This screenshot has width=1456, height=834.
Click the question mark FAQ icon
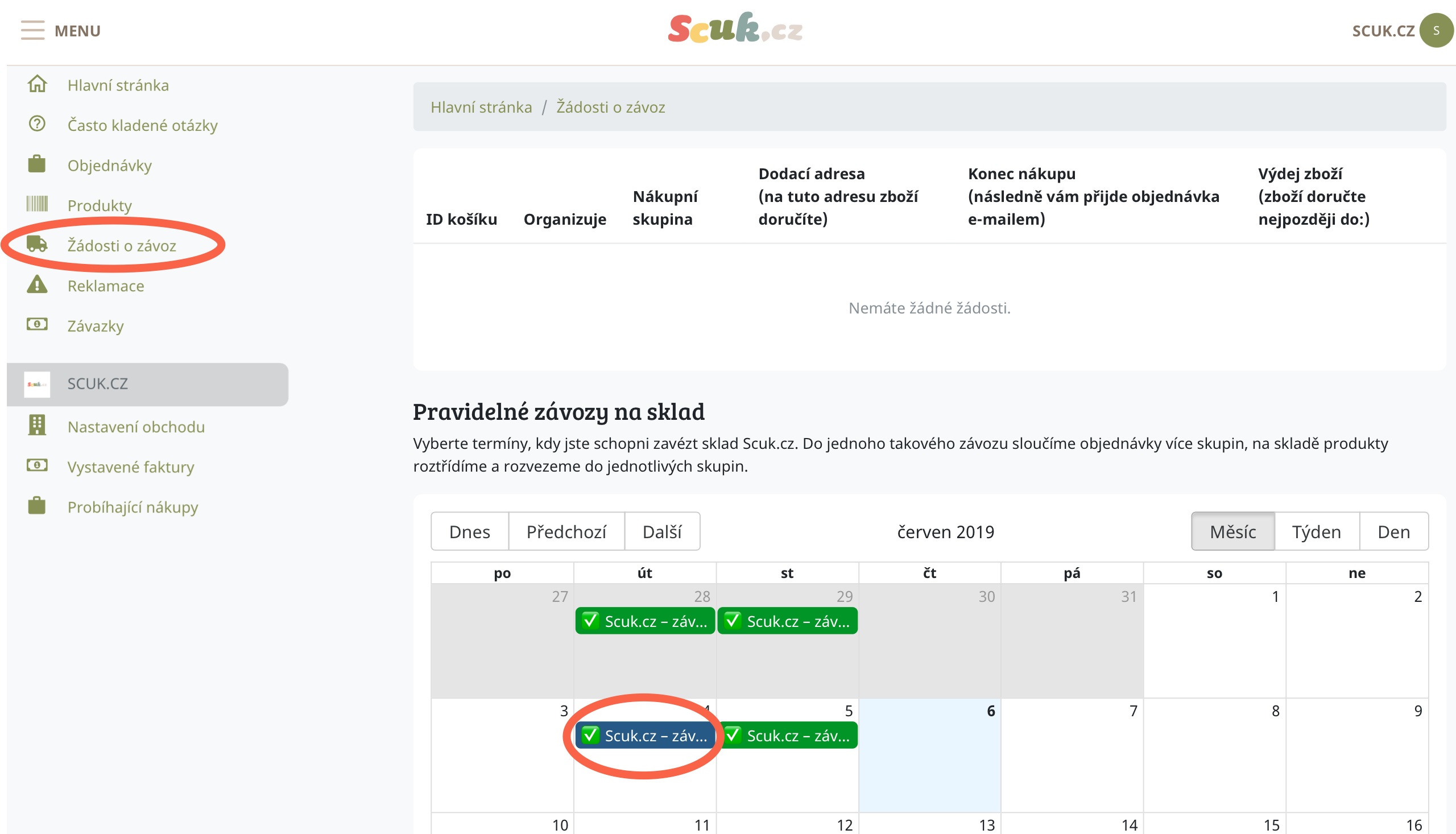click(37, 123)
